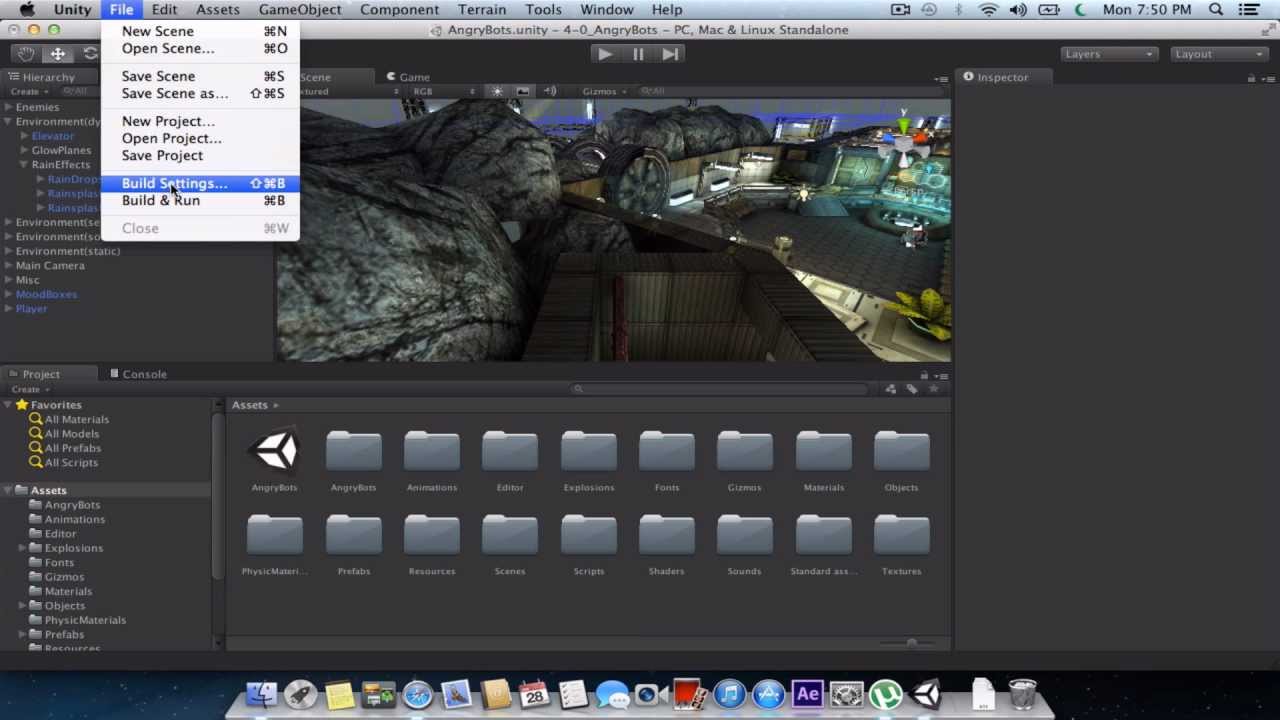Choose Build & Run menu entry
Screen dimensions: 1280x720
[200, 200]
